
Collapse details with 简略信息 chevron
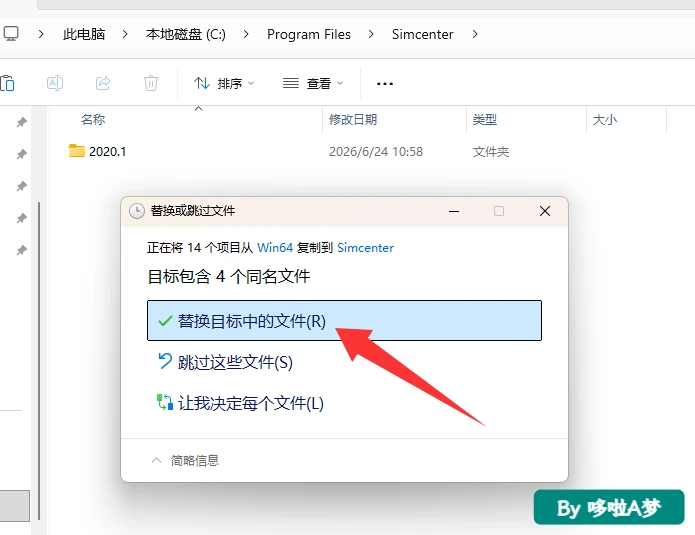tap(156, 460)
